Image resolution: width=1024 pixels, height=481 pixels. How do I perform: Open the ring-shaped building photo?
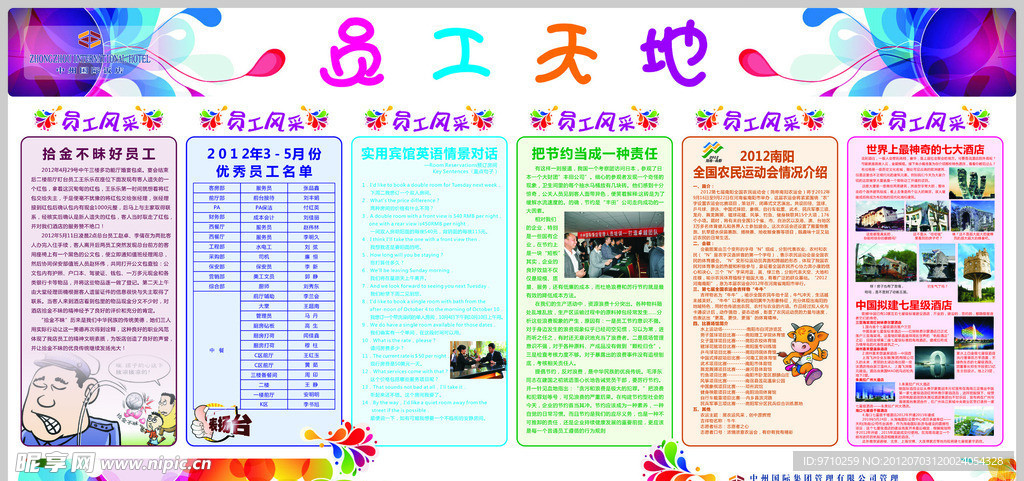point(934,363)
